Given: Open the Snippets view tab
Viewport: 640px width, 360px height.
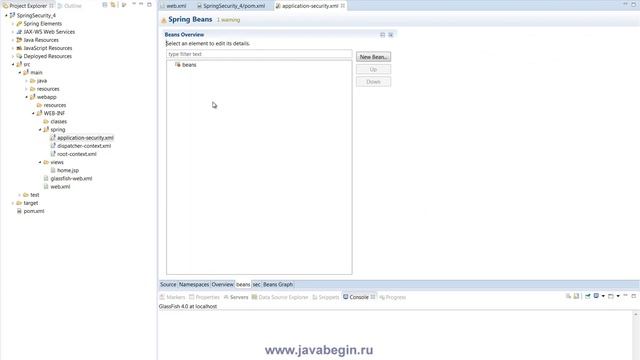Looking at the screenshot, I should [x=326, y=297].
